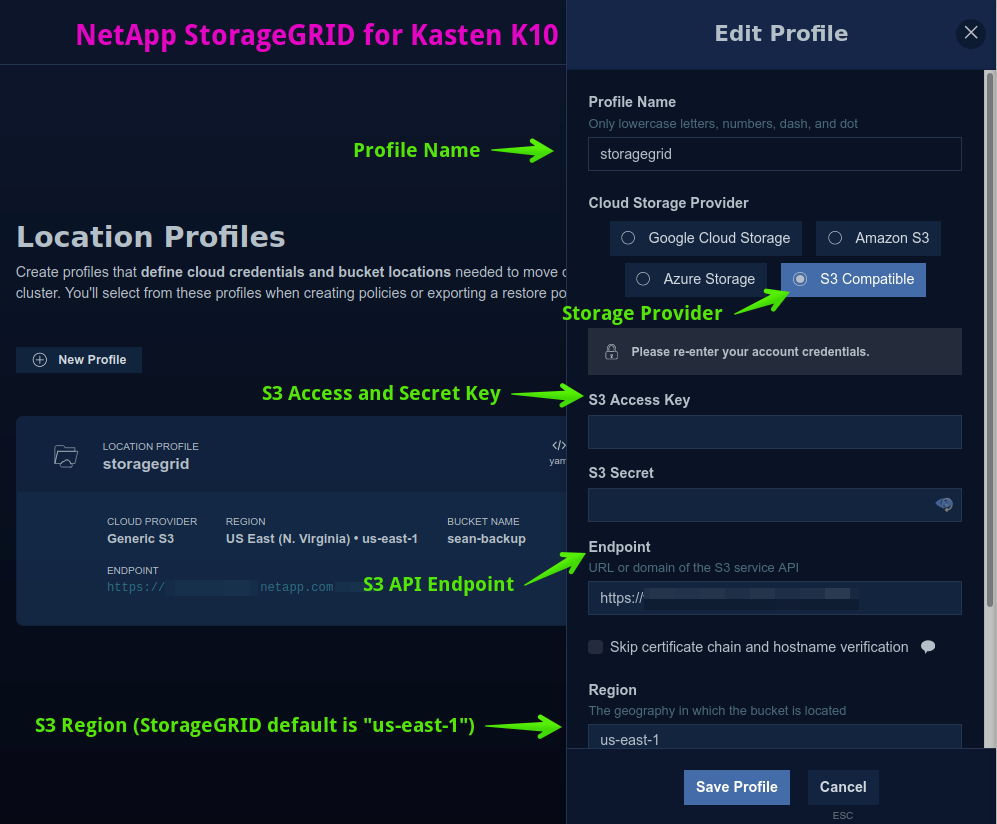The width and height of the screenshot is (997, 824).
Task: Cancel editing the profile
Action: (843, 787)
